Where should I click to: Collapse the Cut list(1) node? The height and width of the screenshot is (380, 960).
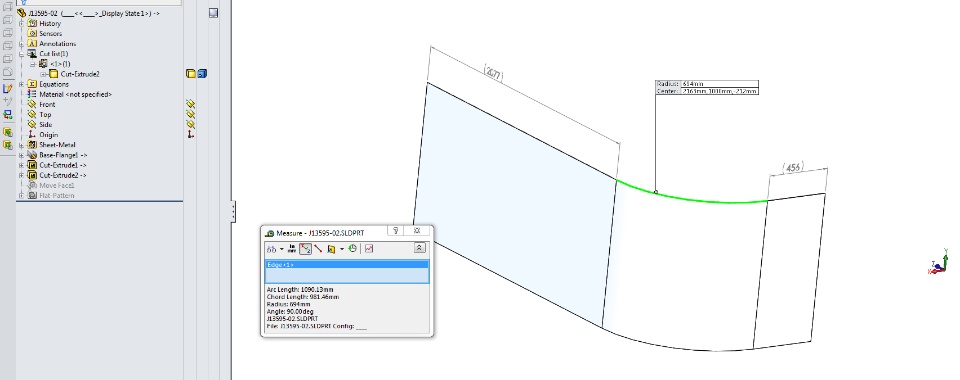tap(21, 54)
